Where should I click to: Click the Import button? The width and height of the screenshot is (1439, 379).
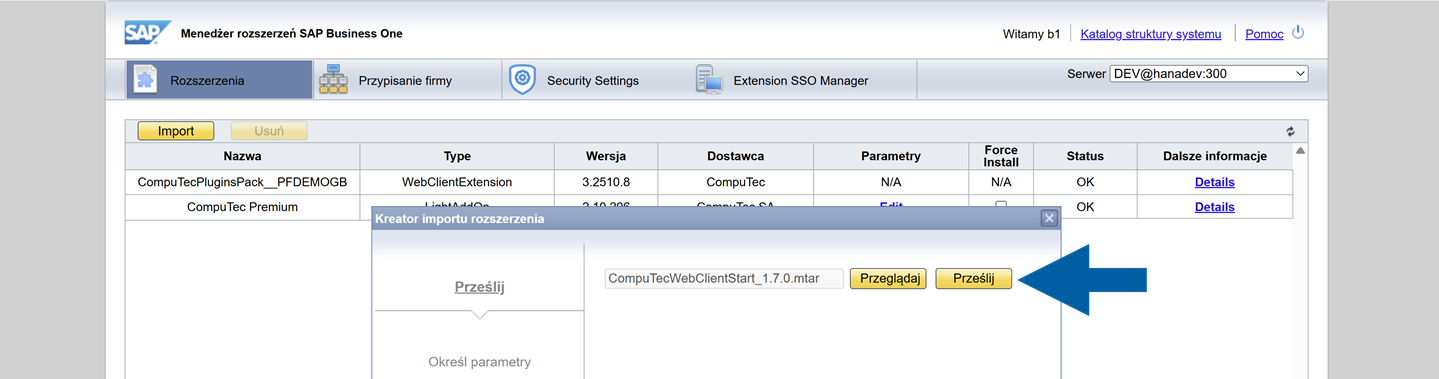pos(176,131)
